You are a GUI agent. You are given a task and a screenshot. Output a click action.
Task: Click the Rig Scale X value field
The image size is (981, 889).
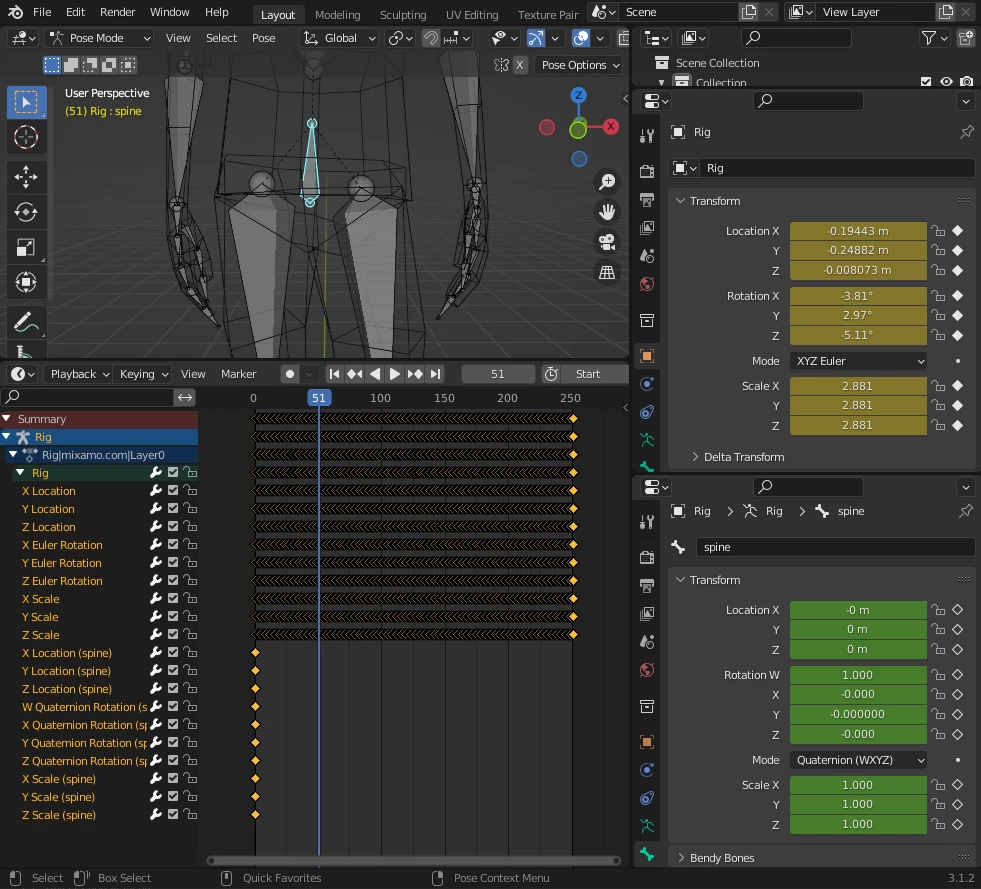pos(858,386)
